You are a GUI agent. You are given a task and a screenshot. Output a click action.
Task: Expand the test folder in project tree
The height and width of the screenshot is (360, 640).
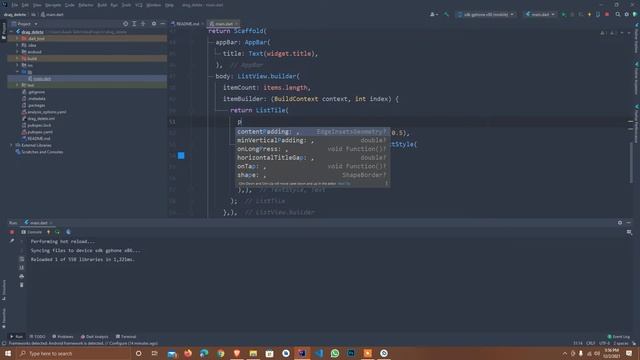pyautogui.click(x=17, y=85)
